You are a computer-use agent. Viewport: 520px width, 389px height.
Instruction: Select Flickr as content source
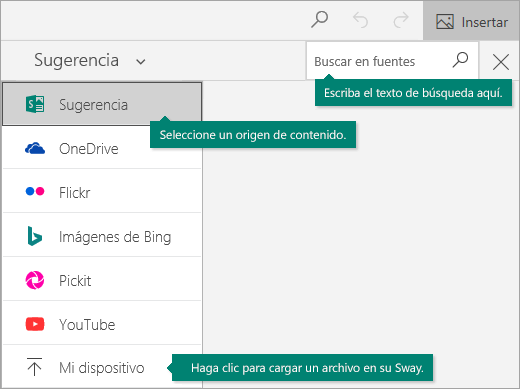[102, 192]
